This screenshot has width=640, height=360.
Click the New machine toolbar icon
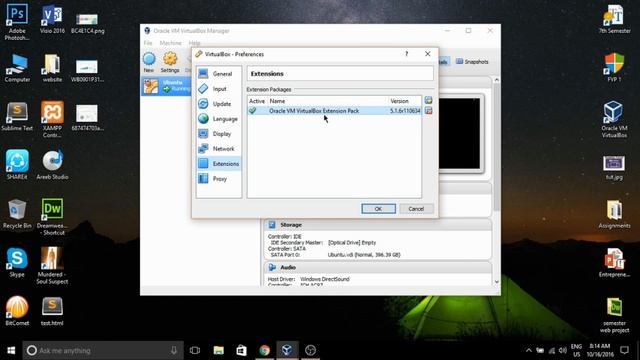pos(149,62)
